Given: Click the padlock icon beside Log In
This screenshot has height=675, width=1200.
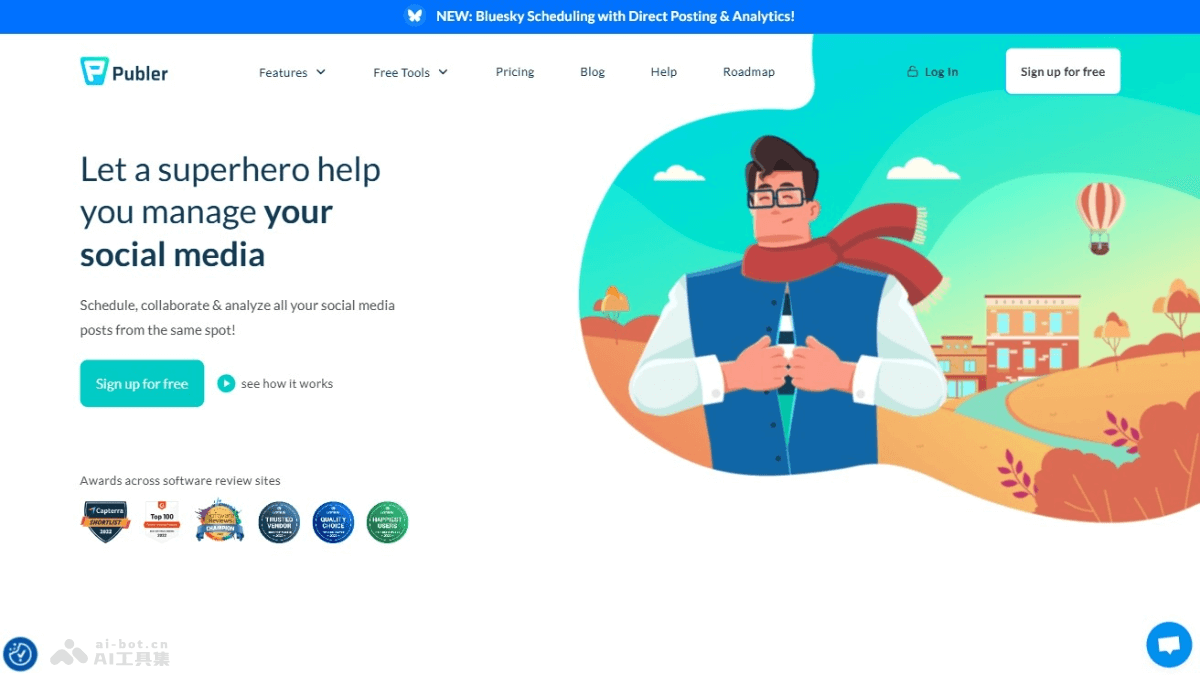Looking at the screenshot, I should 912,71.
